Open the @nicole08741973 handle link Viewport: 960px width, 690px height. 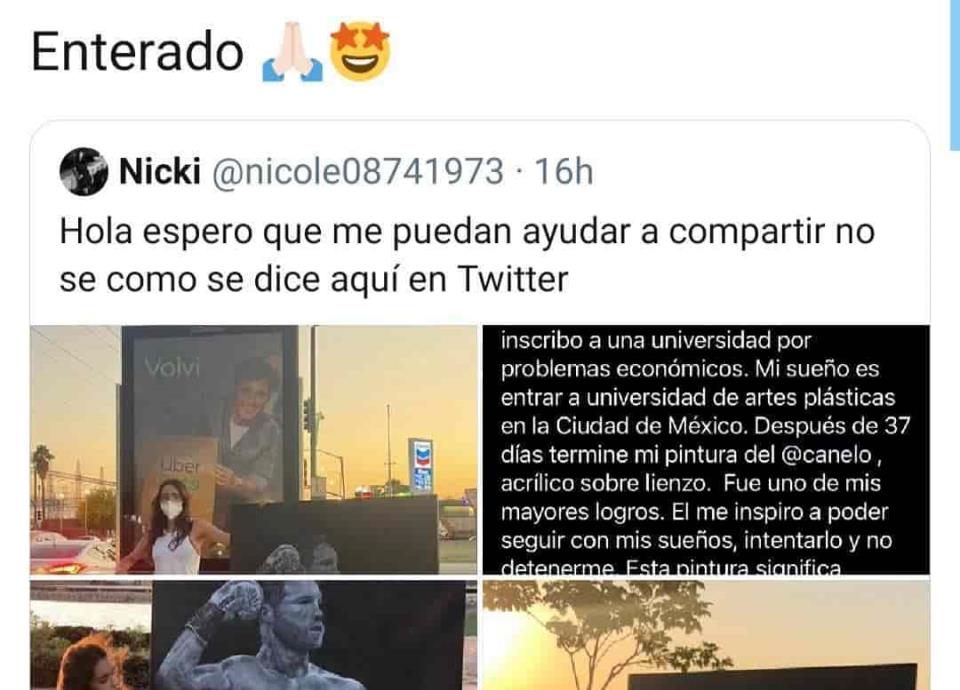point(358,171)
